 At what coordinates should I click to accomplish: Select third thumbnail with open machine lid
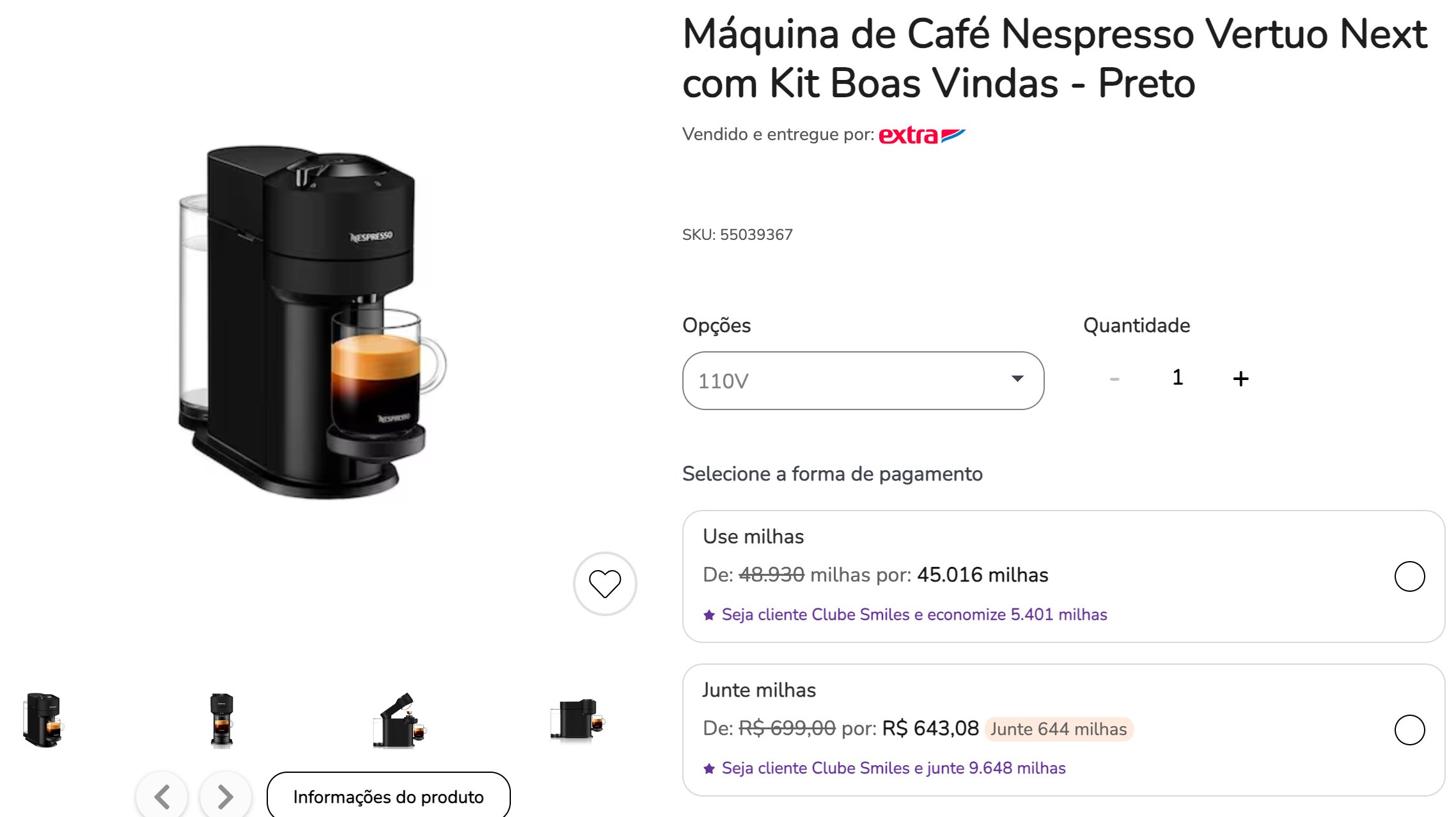400,720
